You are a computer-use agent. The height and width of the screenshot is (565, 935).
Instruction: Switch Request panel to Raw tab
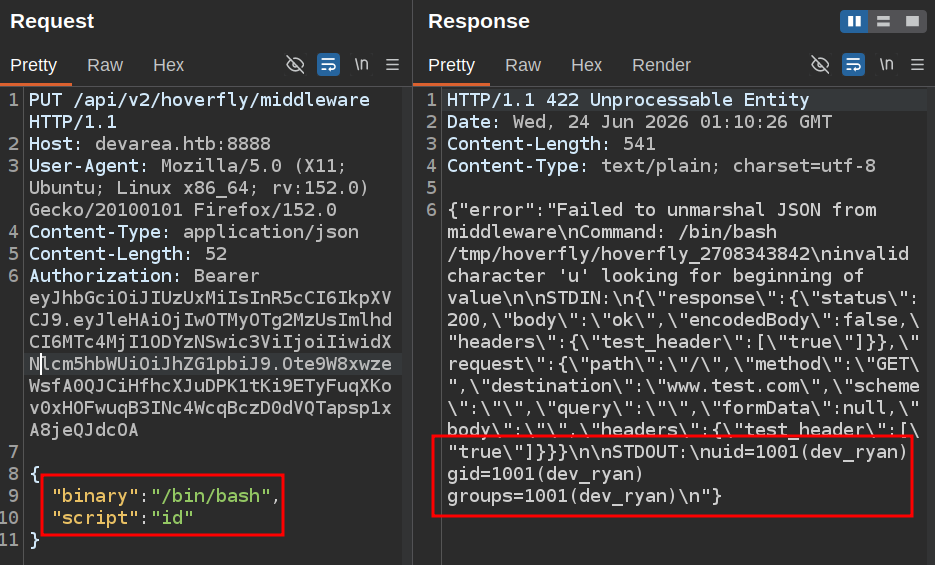pyautogui.click(x=105, y=65)
